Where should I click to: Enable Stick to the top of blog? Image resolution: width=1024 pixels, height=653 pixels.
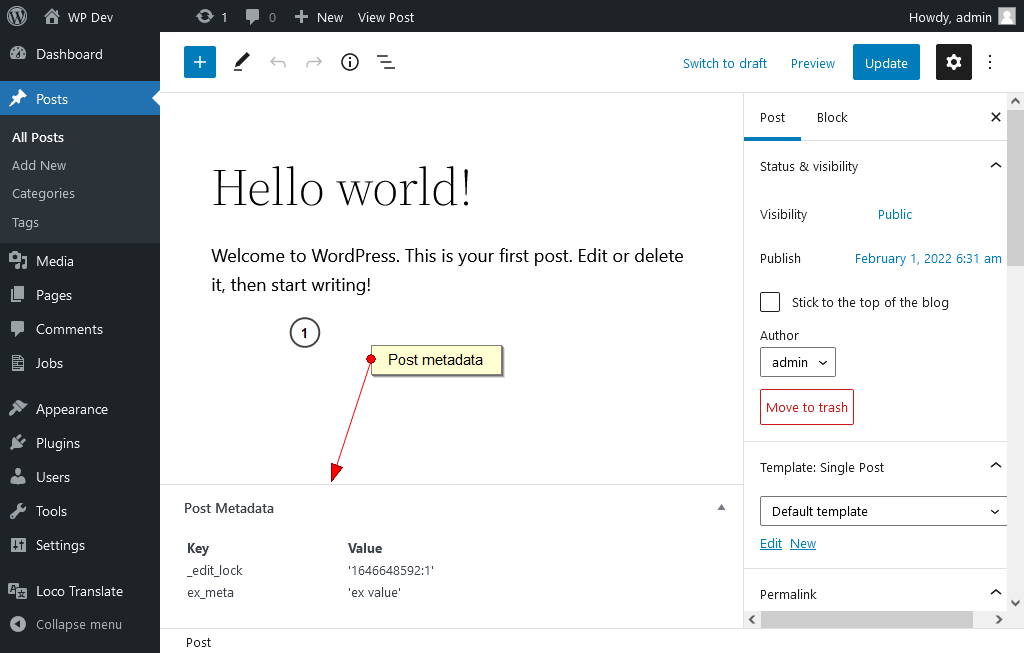(x=770, y=302)
